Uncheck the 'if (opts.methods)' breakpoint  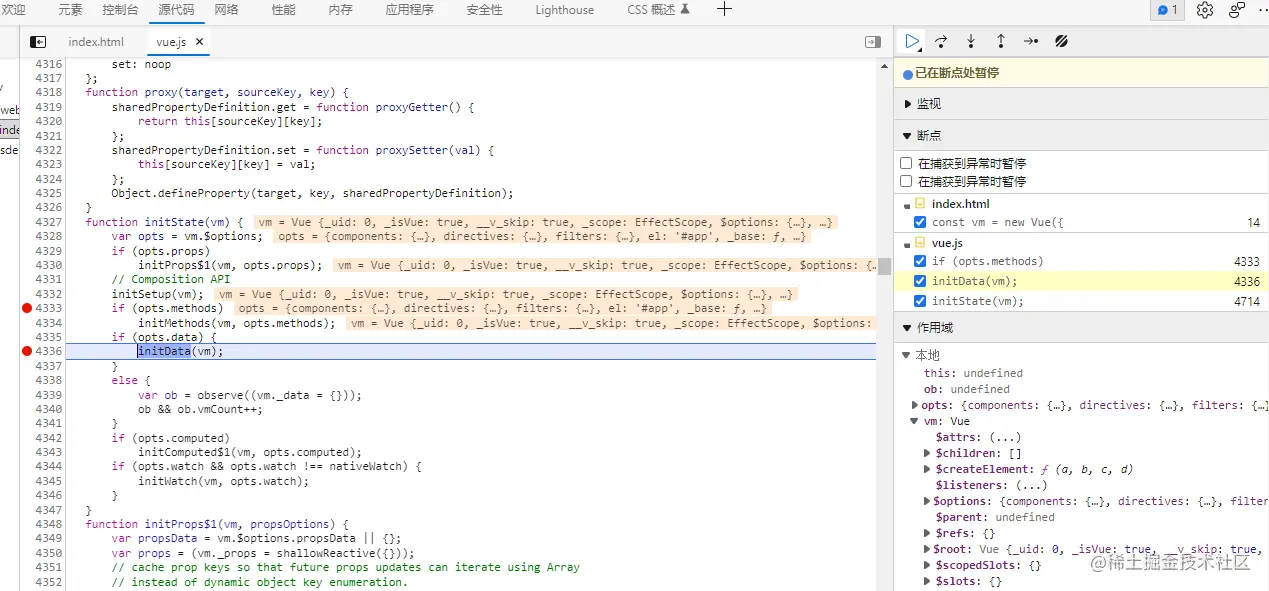point(920,261)
